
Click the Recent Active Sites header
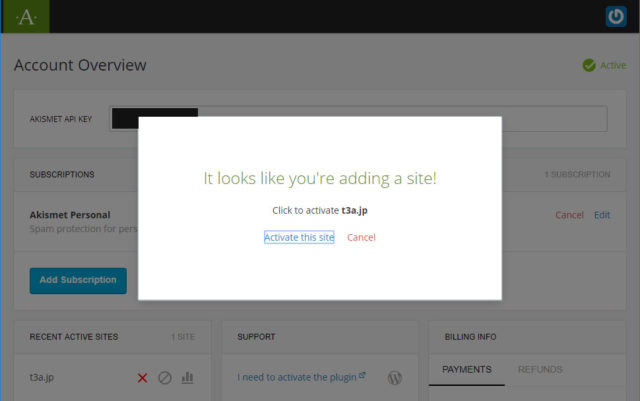point(73,337)
